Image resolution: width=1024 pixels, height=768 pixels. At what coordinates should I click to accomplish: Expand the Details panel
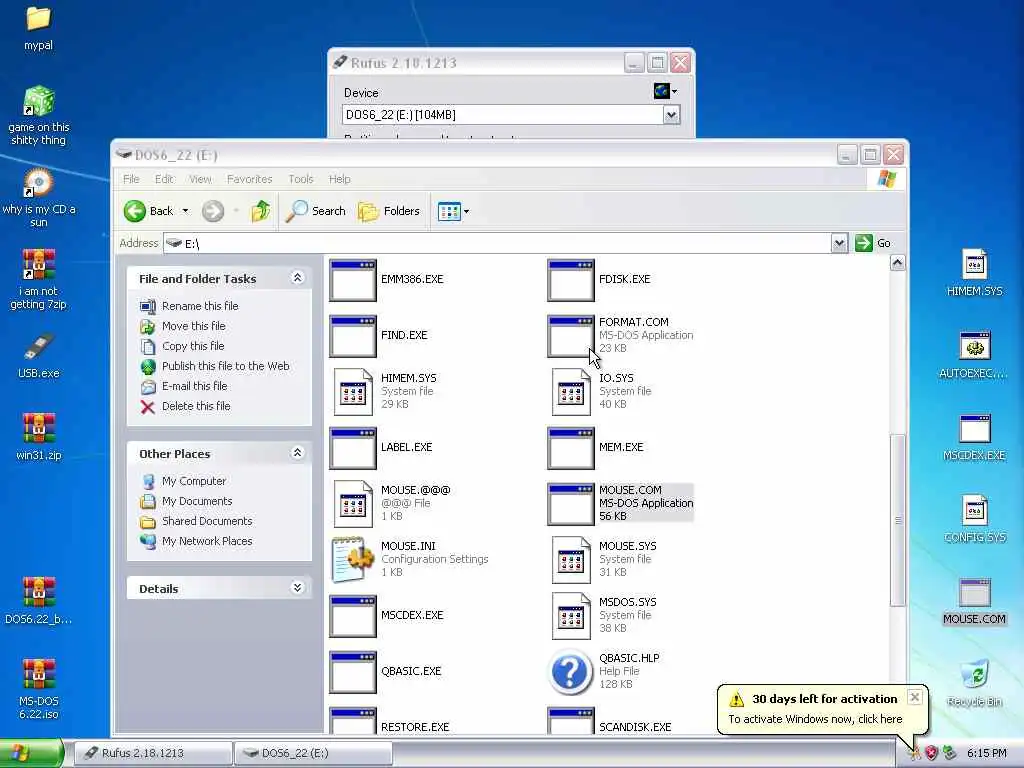[x=297, y=588]
